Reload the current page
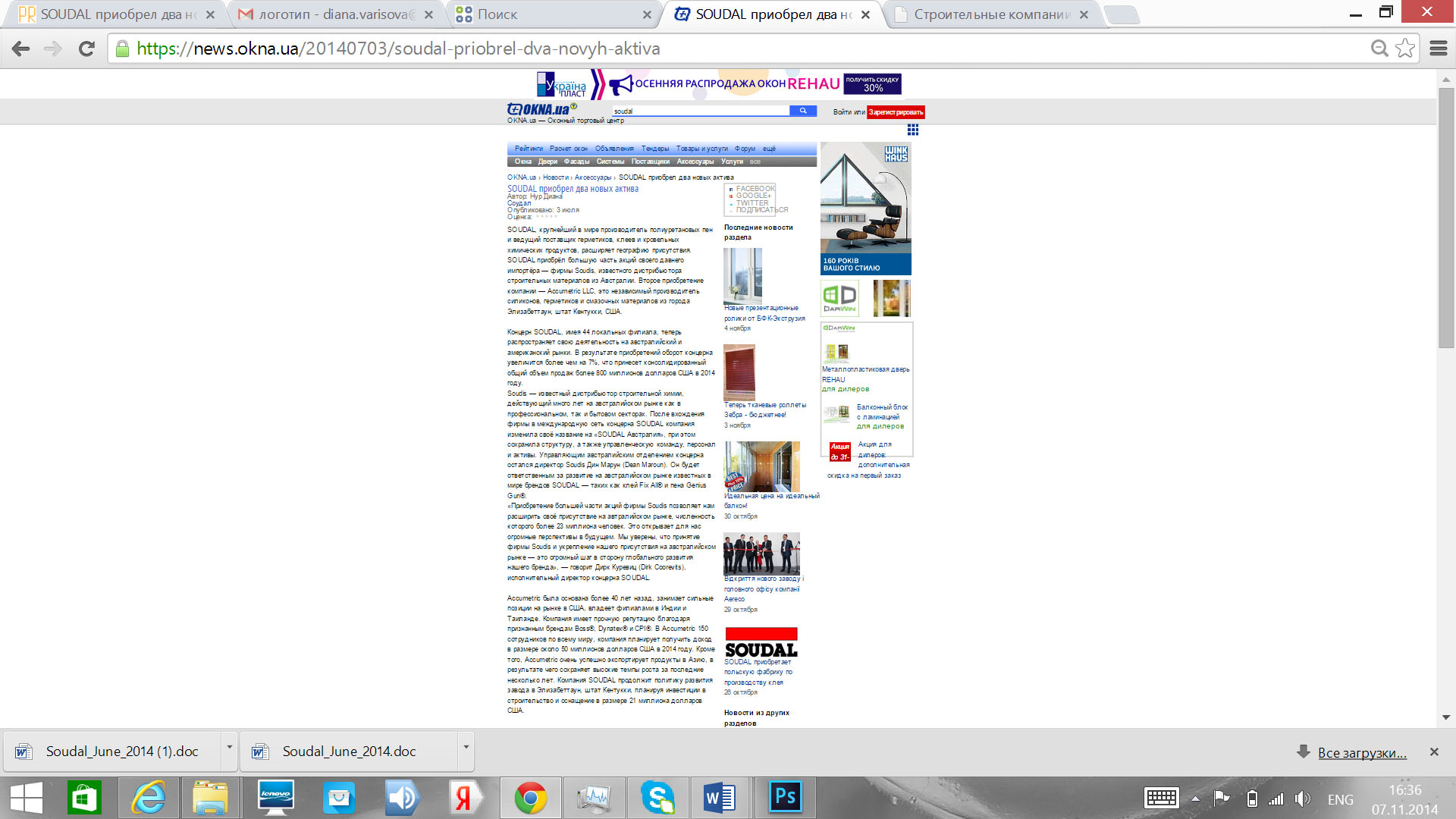The width and height of the screenshot is (1456, 819). click(x=86, y=49)
